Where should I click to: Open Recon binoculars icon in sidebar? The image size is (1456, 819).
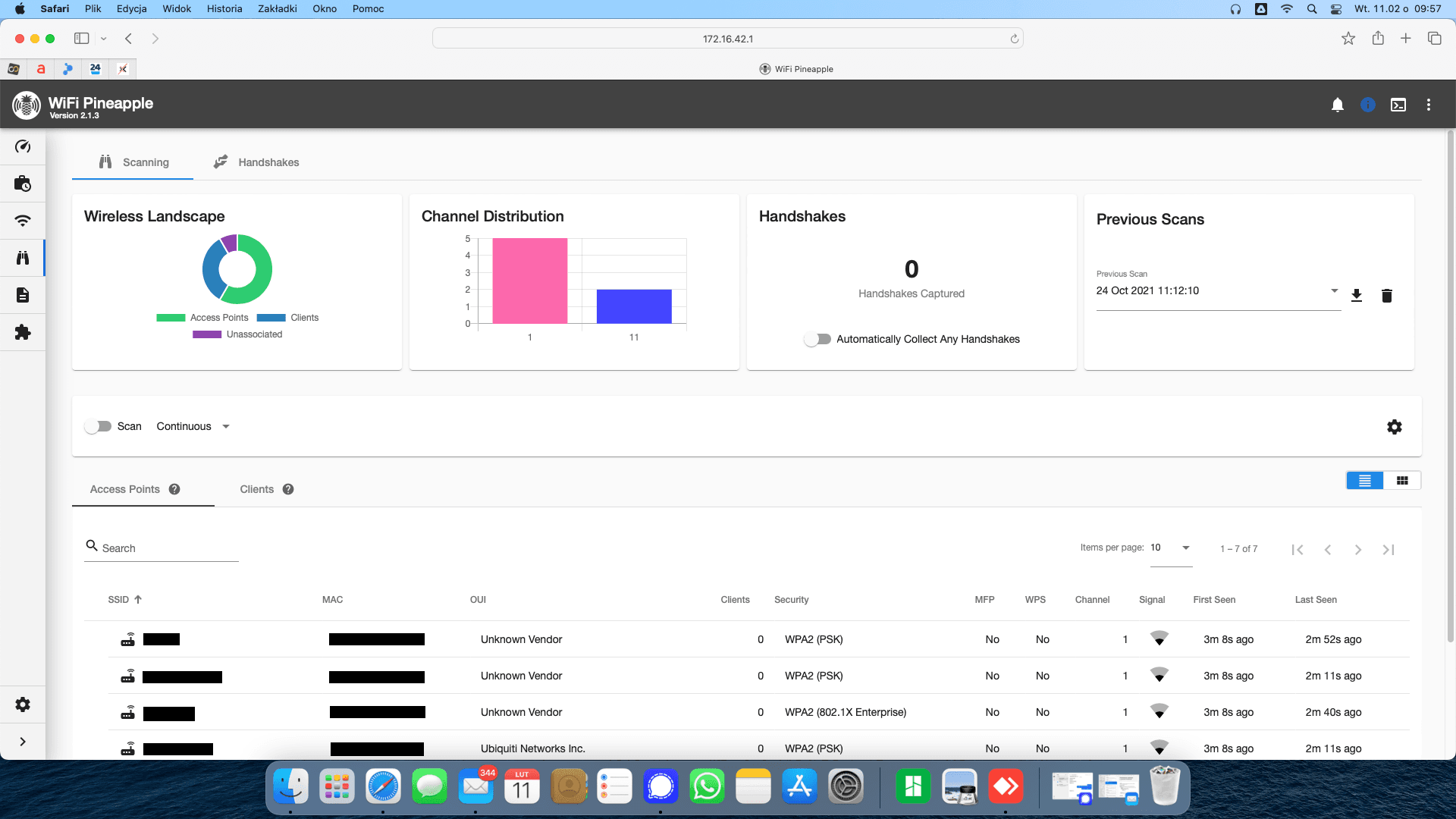pyautogui.click(x=23, y=258)
